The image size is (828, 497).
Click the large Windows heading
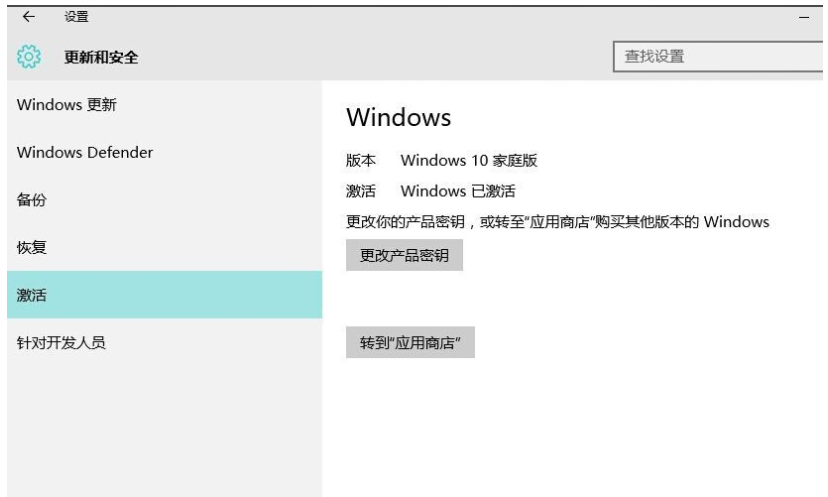398,118
